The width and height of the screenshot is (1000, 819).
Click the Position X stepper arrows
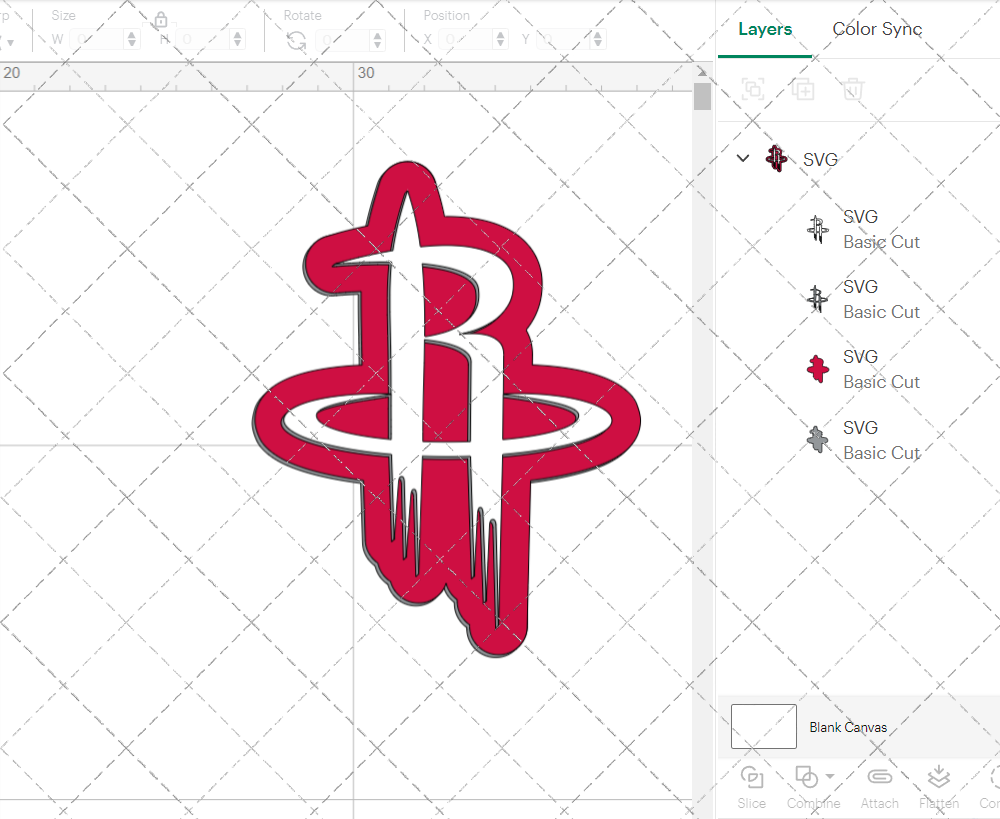(x=500, y=40)
